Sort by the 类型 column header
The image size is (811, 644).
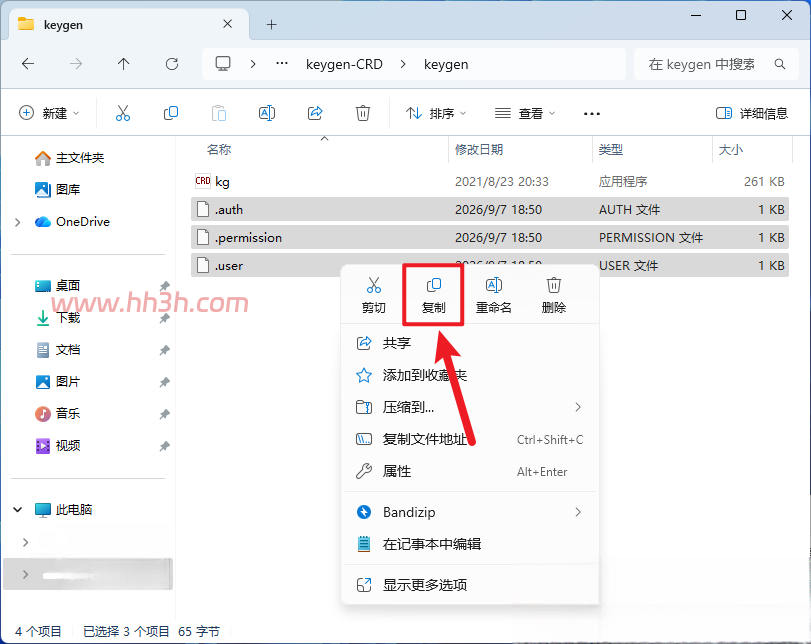point(610,149)
